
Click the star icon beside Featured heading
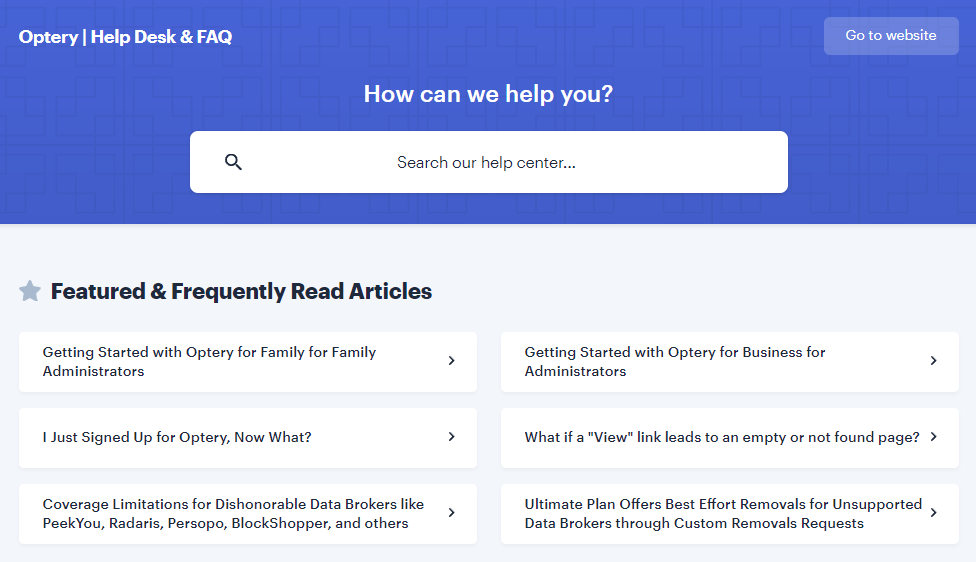(30, 291)
